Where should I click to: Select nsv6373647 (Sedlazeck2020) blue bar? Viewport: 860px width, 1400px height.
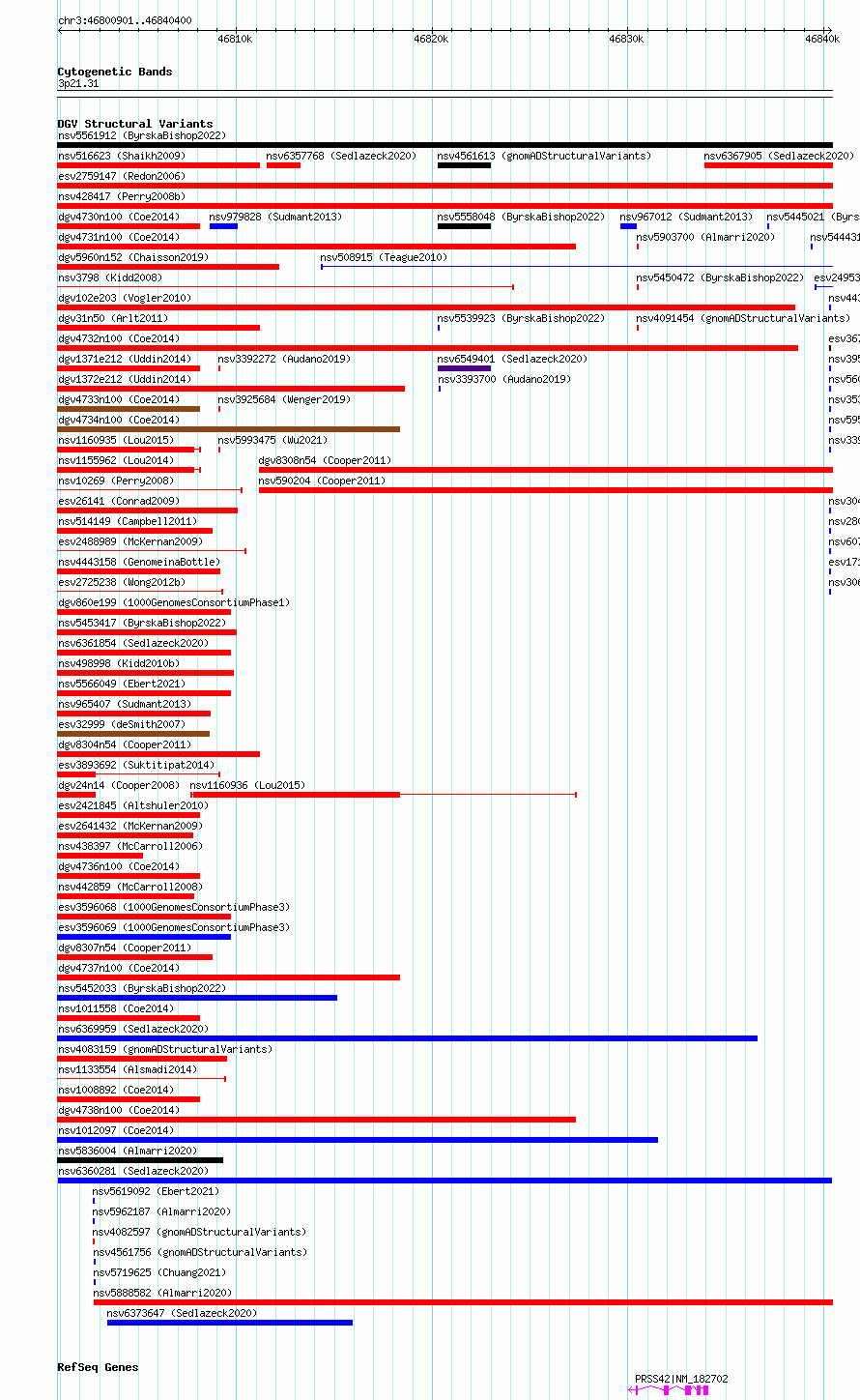[230, 1323]
